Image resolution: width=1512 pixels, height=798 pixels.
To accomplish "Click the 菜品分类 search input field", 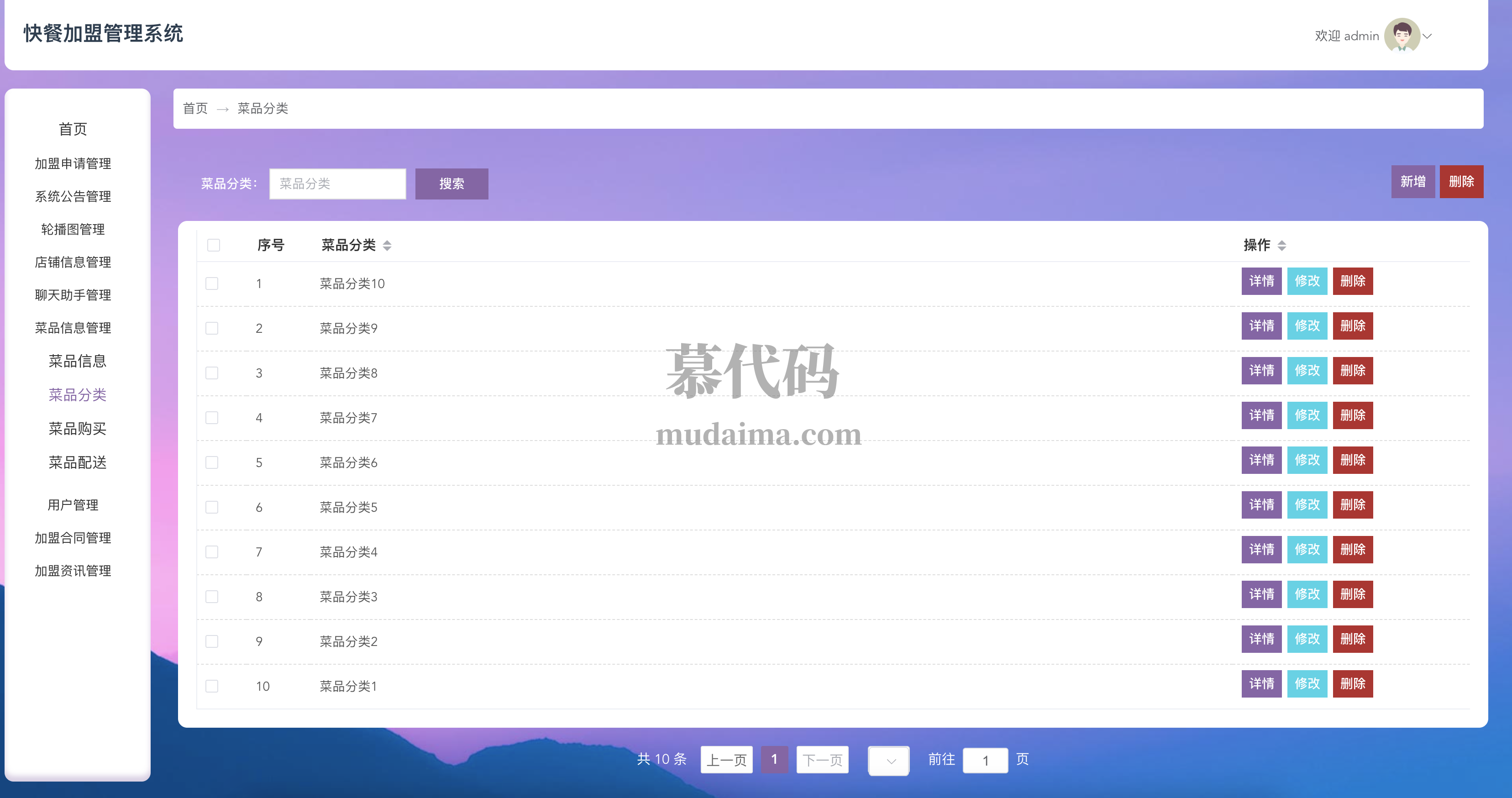I will [337, 184].
